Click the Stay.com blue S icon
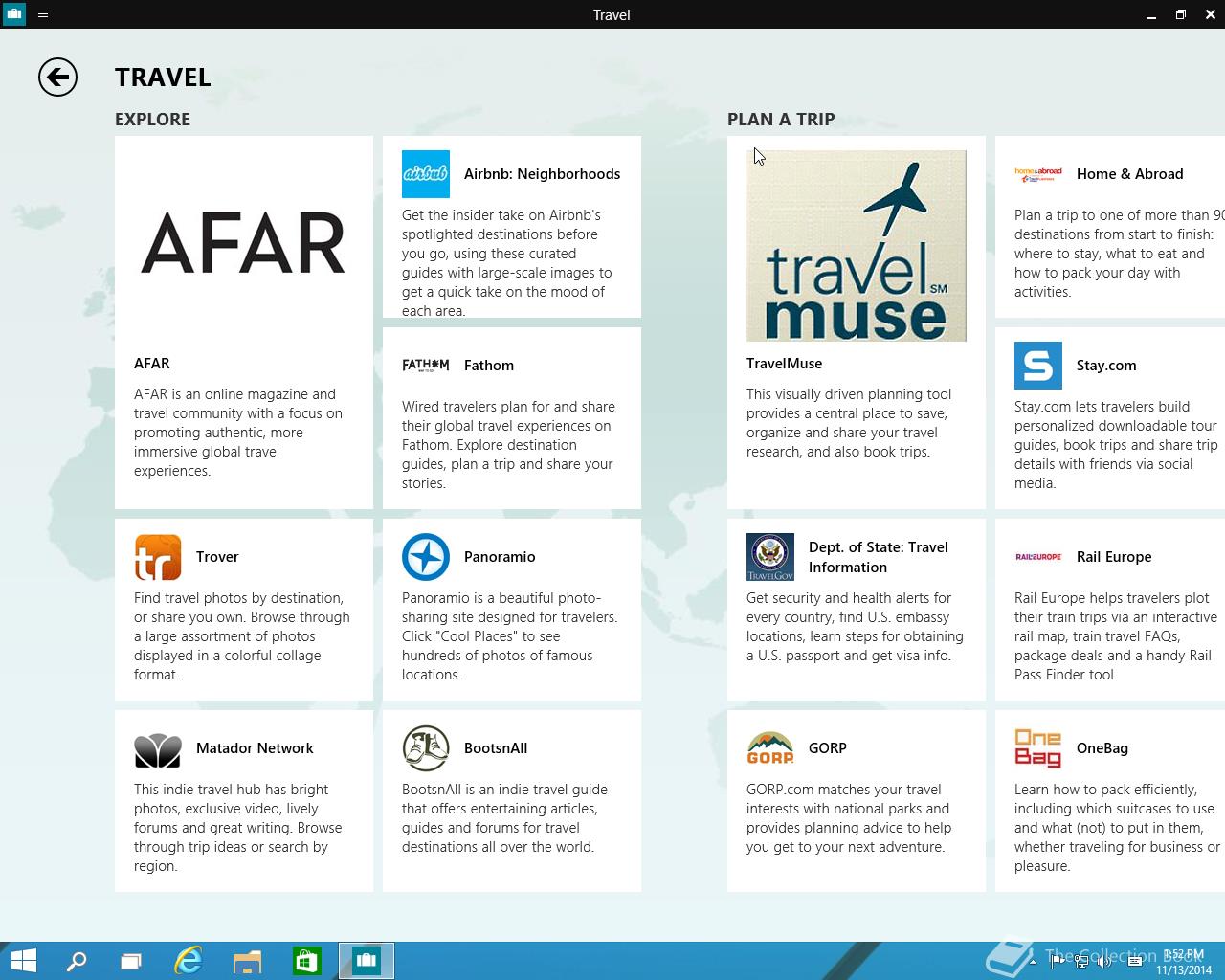The image size is (1225, 980). [1038, 366]
